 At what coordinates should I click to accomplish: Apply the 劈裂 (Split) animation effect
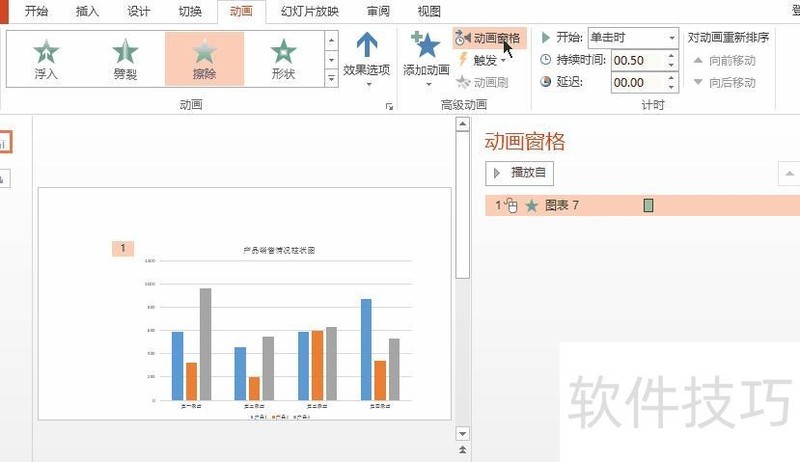(125, 59)
